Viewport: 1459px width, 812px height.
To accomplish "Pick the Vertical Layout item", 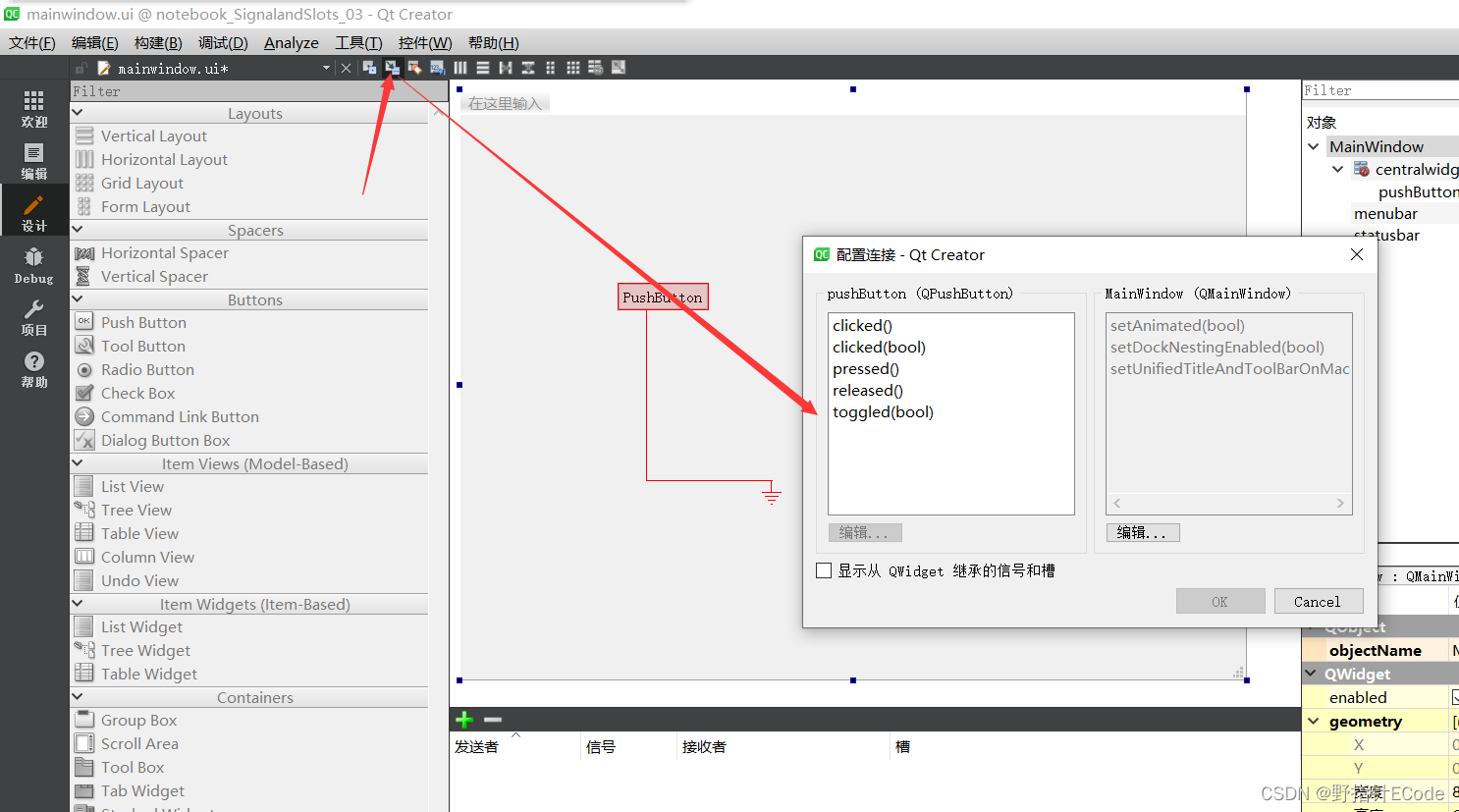I will pyautogui.click(x=154, y=135).
